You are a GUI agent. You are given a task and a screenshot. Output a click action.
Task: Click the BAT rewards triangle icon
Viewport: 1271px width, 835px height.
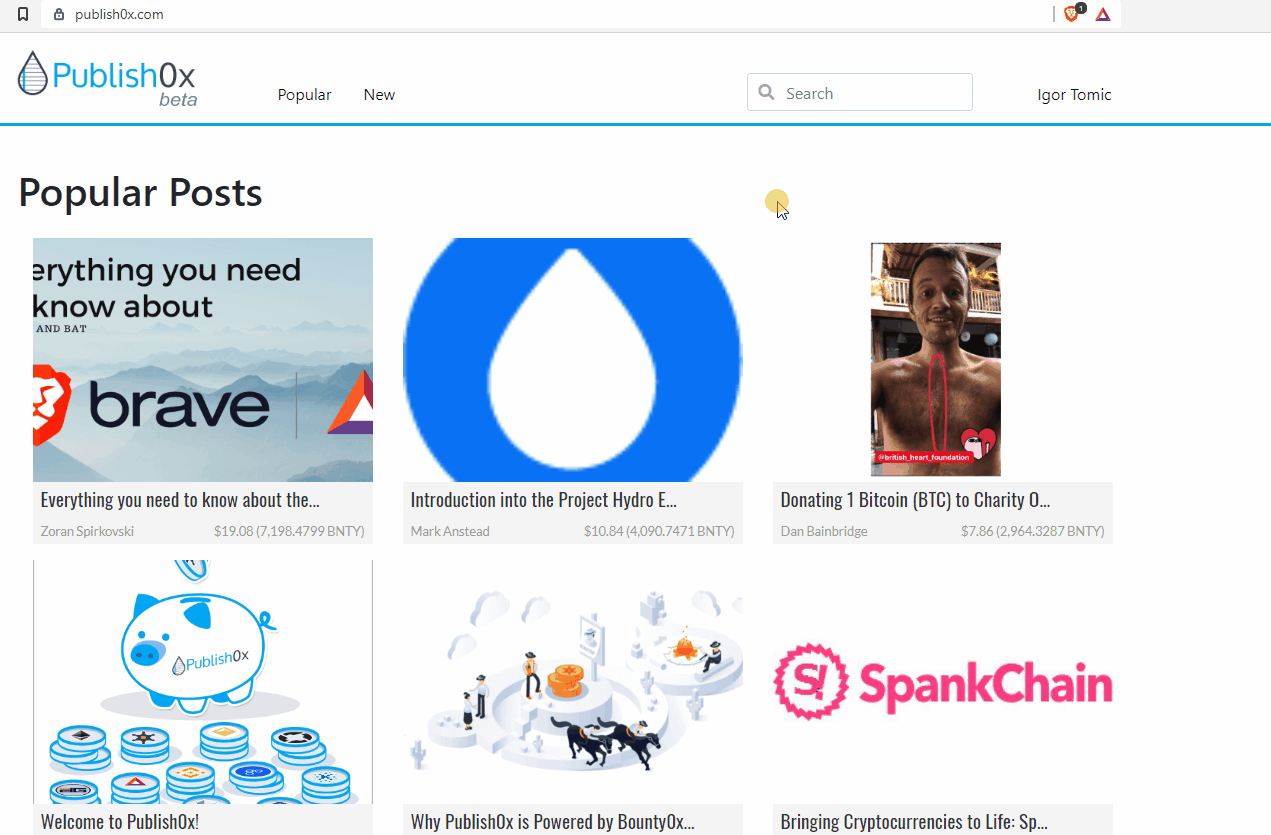[x=1103, y=14]
